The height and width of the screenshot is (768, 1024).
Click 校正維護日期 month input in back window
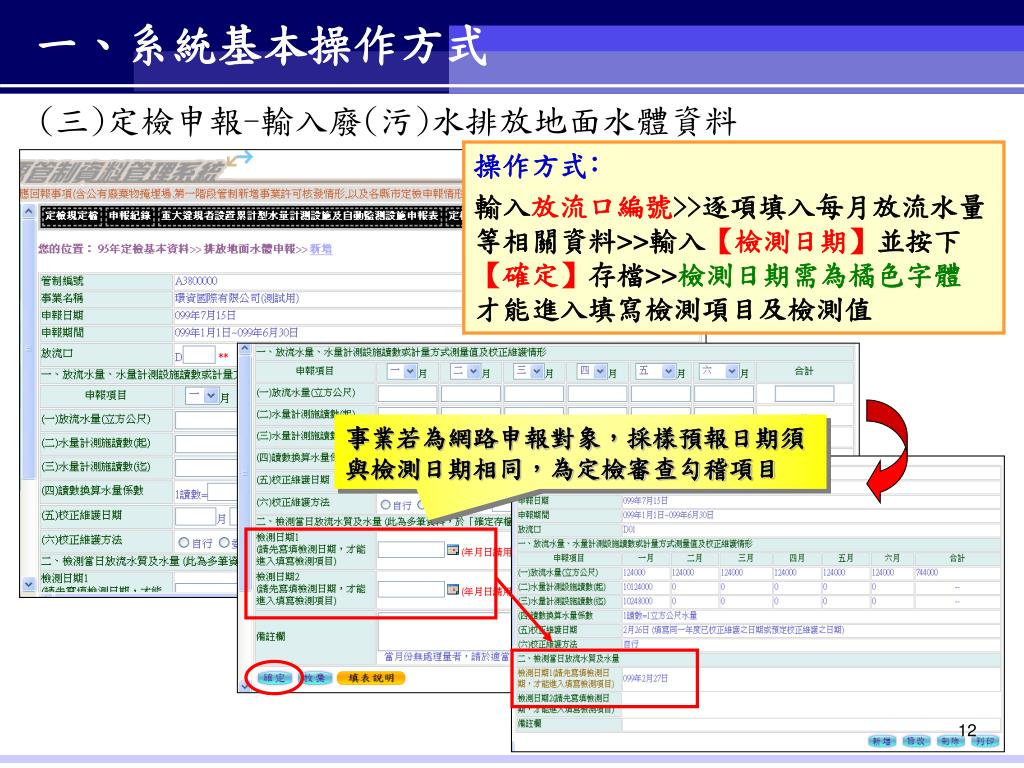pos(195,517)
